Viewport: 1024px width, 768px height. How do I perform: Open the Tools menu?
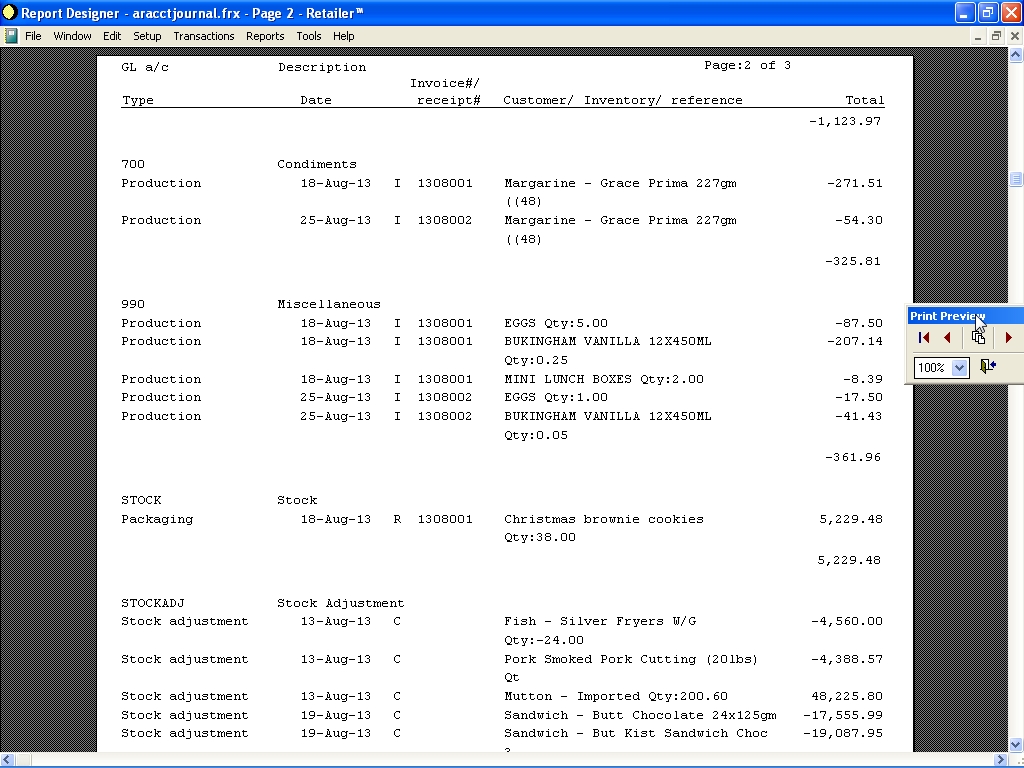point(309,36)
